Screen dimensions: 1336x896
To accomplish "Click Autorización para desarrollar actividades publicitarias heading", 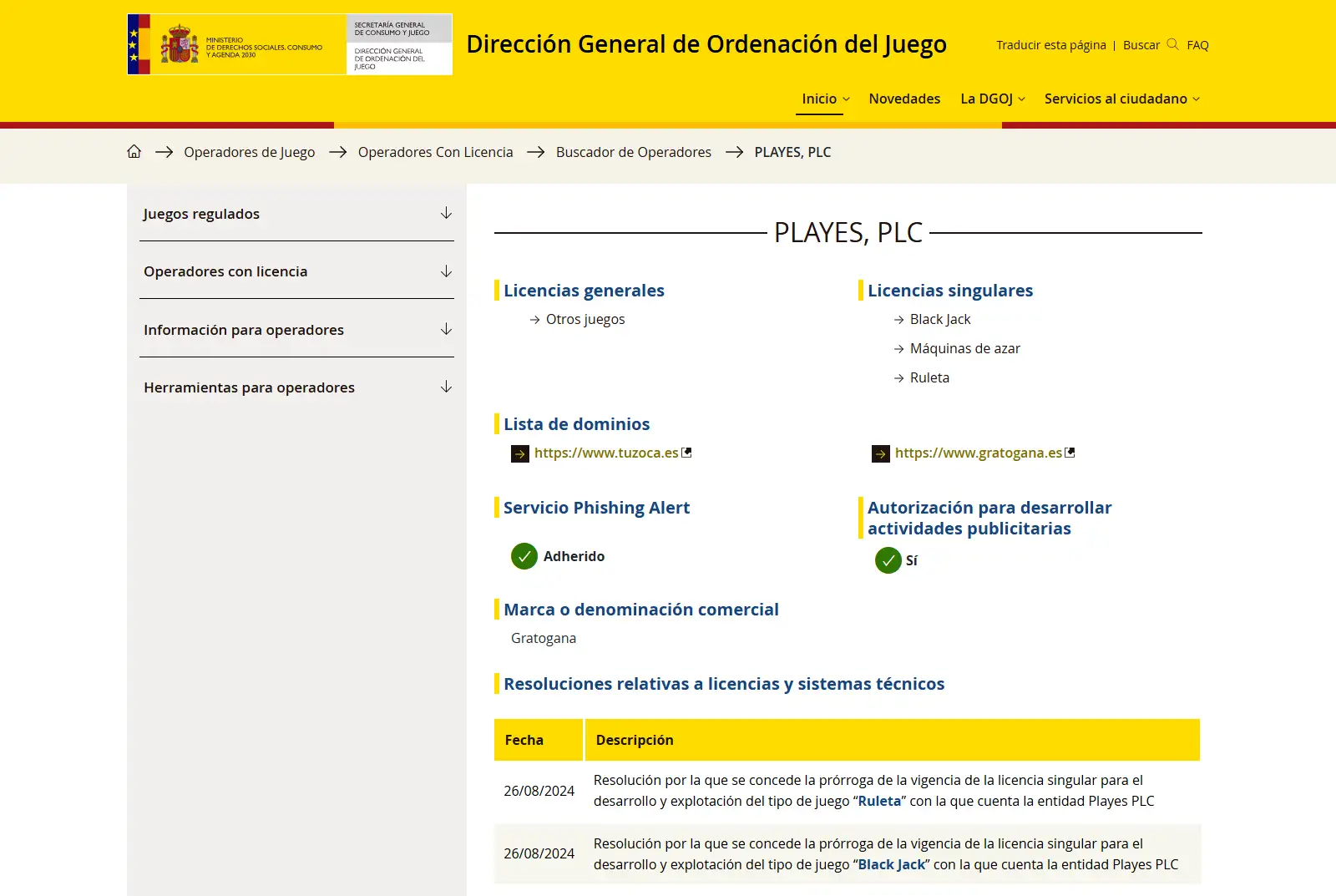I will tap(989, 518).
